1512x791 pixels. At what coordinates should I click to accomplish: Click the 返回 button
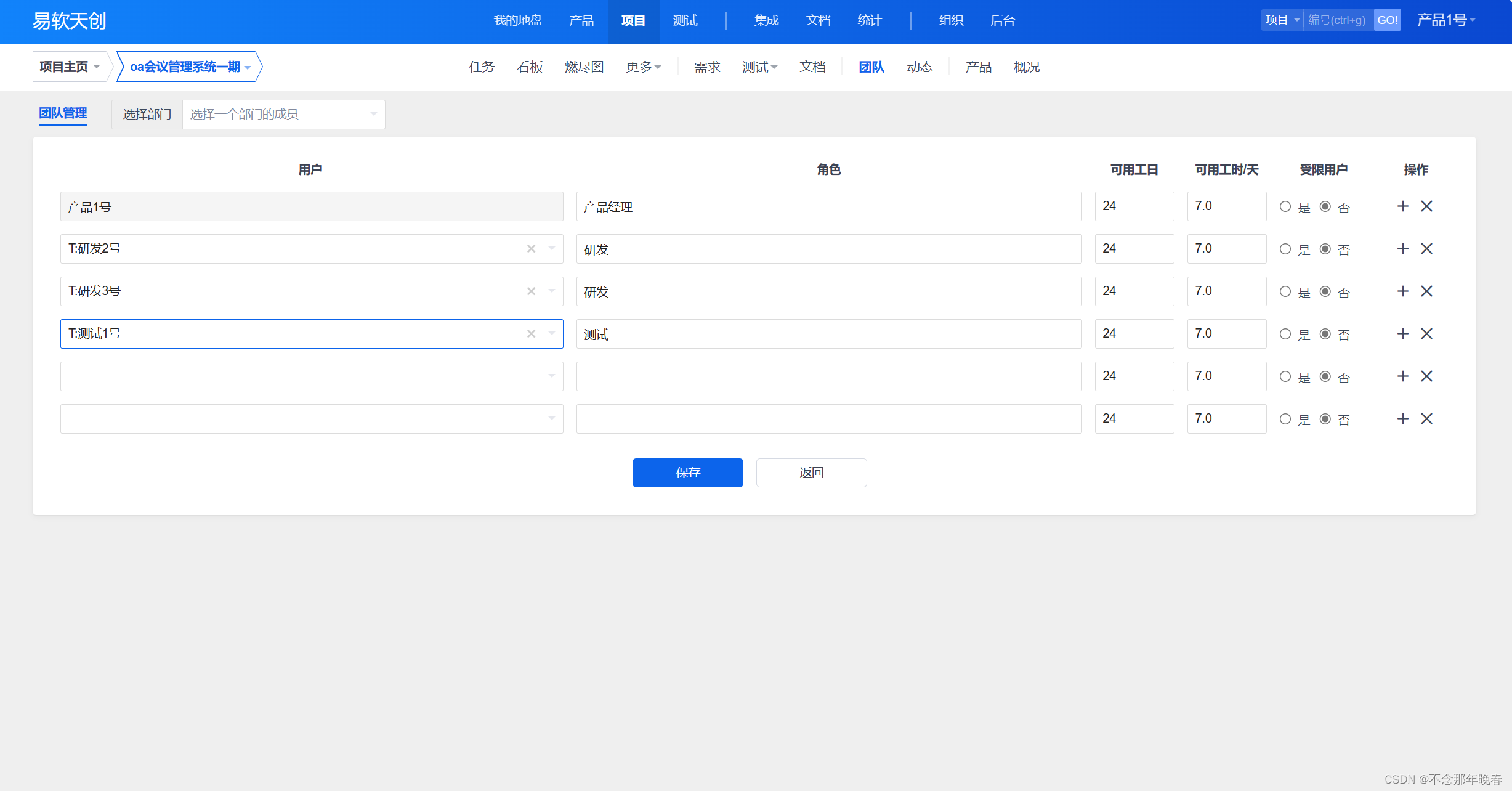[811, 473]
